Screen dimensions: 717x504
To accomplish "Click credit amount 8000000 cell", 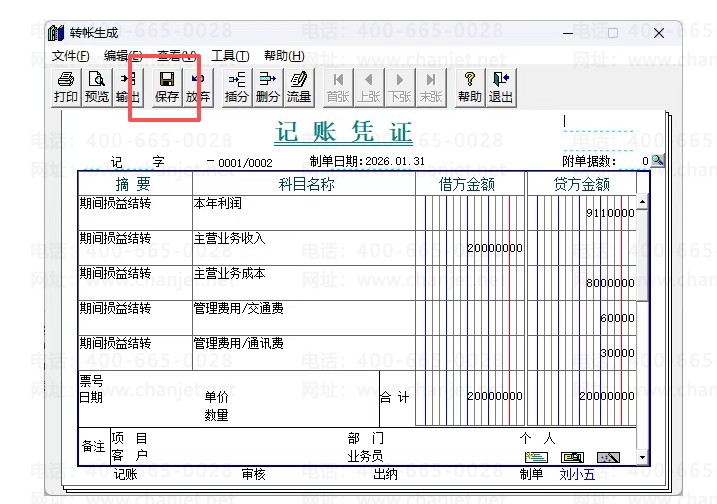I will pyautogui.click(x=581, y=283).
